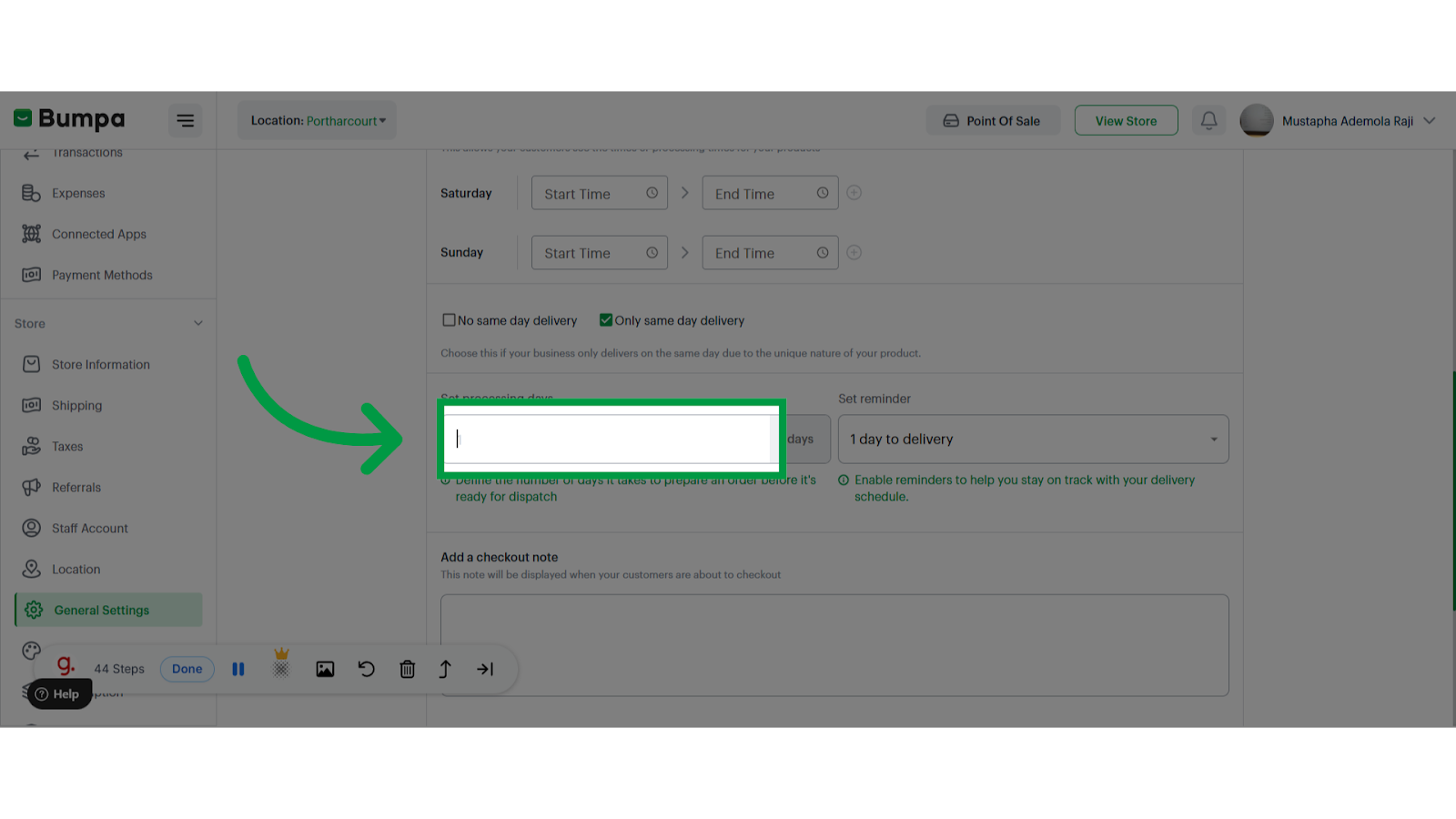1456x819 pixels.
Task: Open the Location Portharcourt dropdown
Action: coord(318,120)
